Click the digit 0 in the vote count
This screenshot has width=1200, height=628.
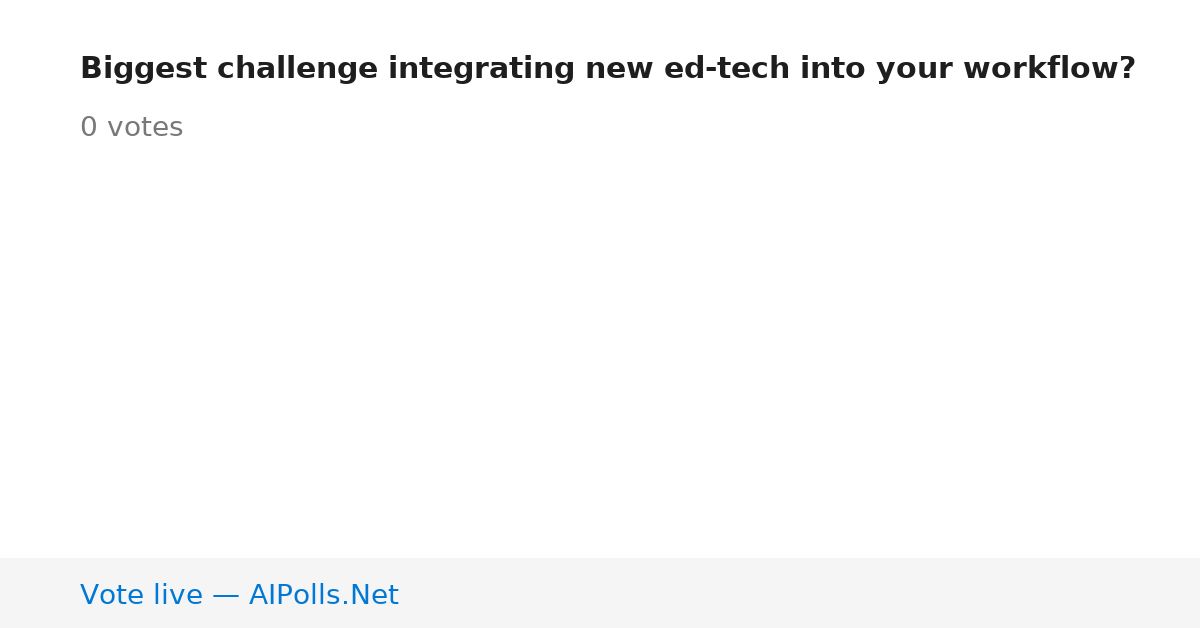(89, 128)
